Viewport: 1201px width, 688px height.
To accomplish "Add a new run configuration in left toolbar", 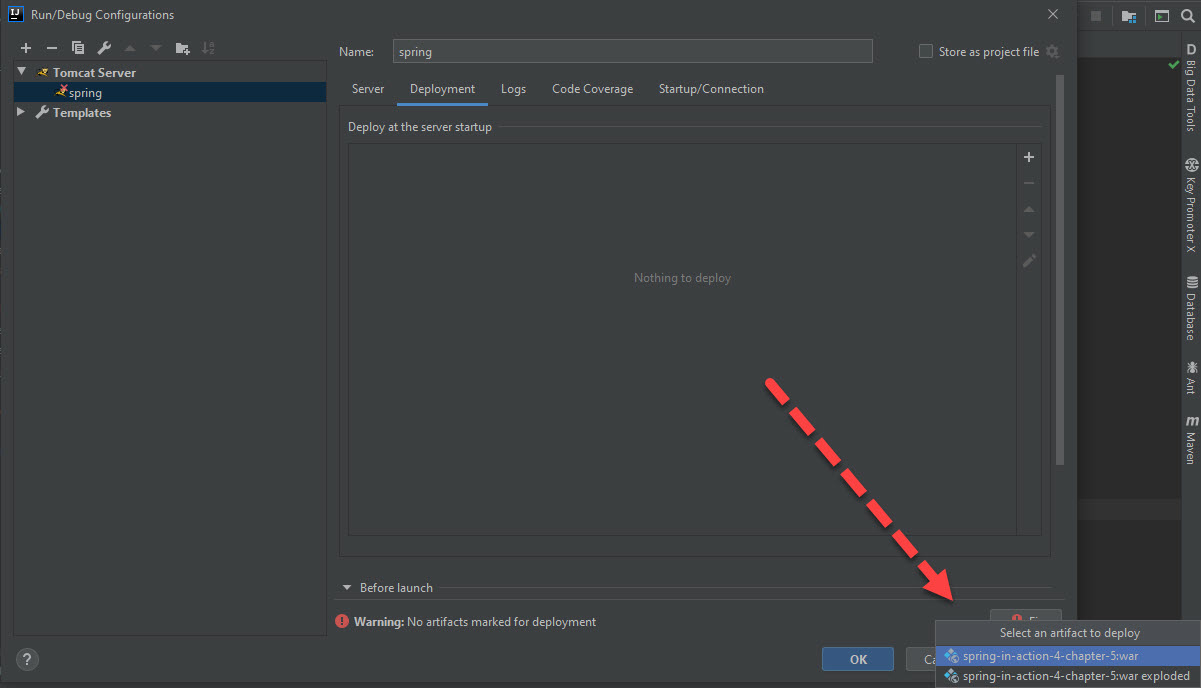I will click(26, 48).
